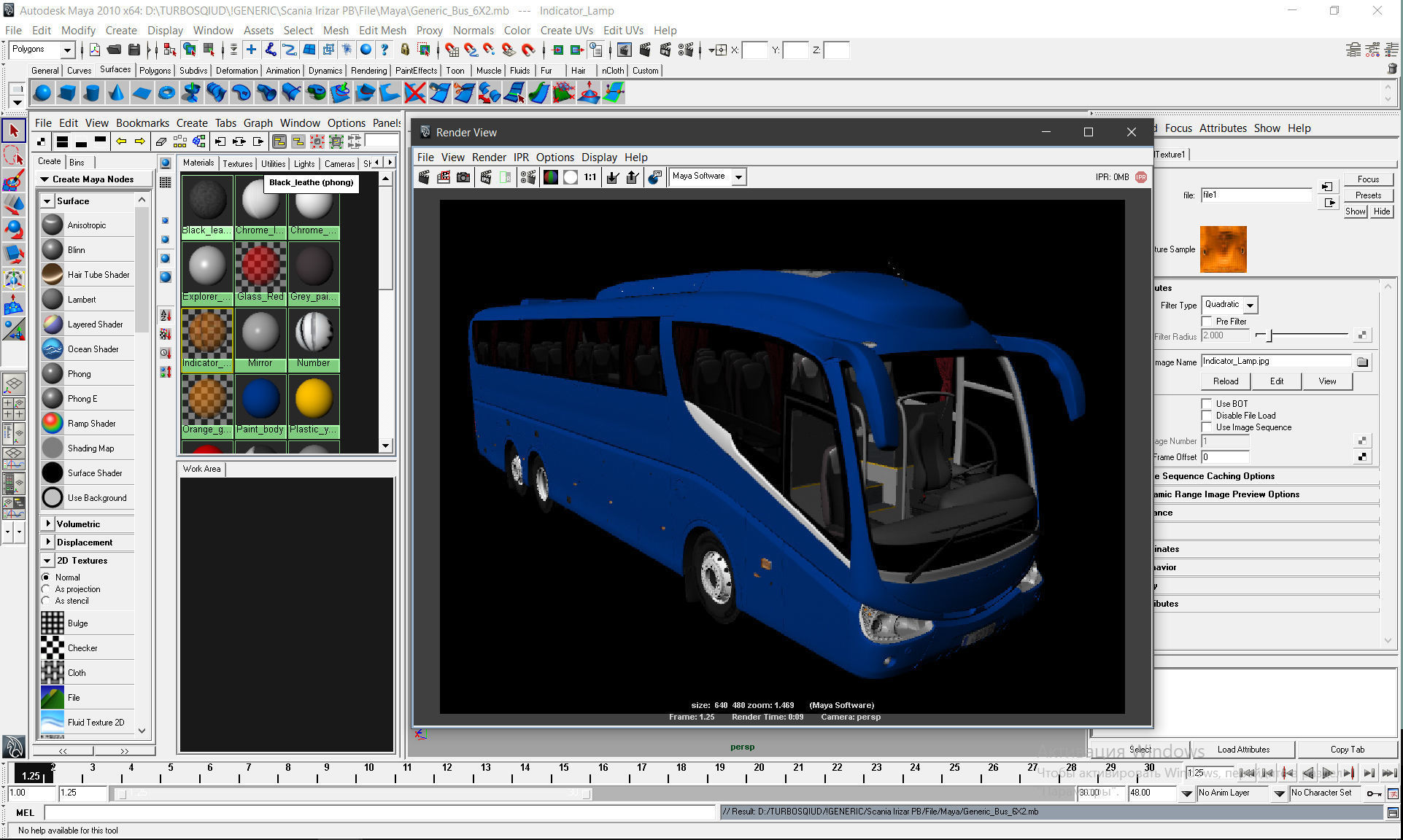Screen dimensions: 1403x840
Task: Click the Reload button
Action: tap(1226, 381)
